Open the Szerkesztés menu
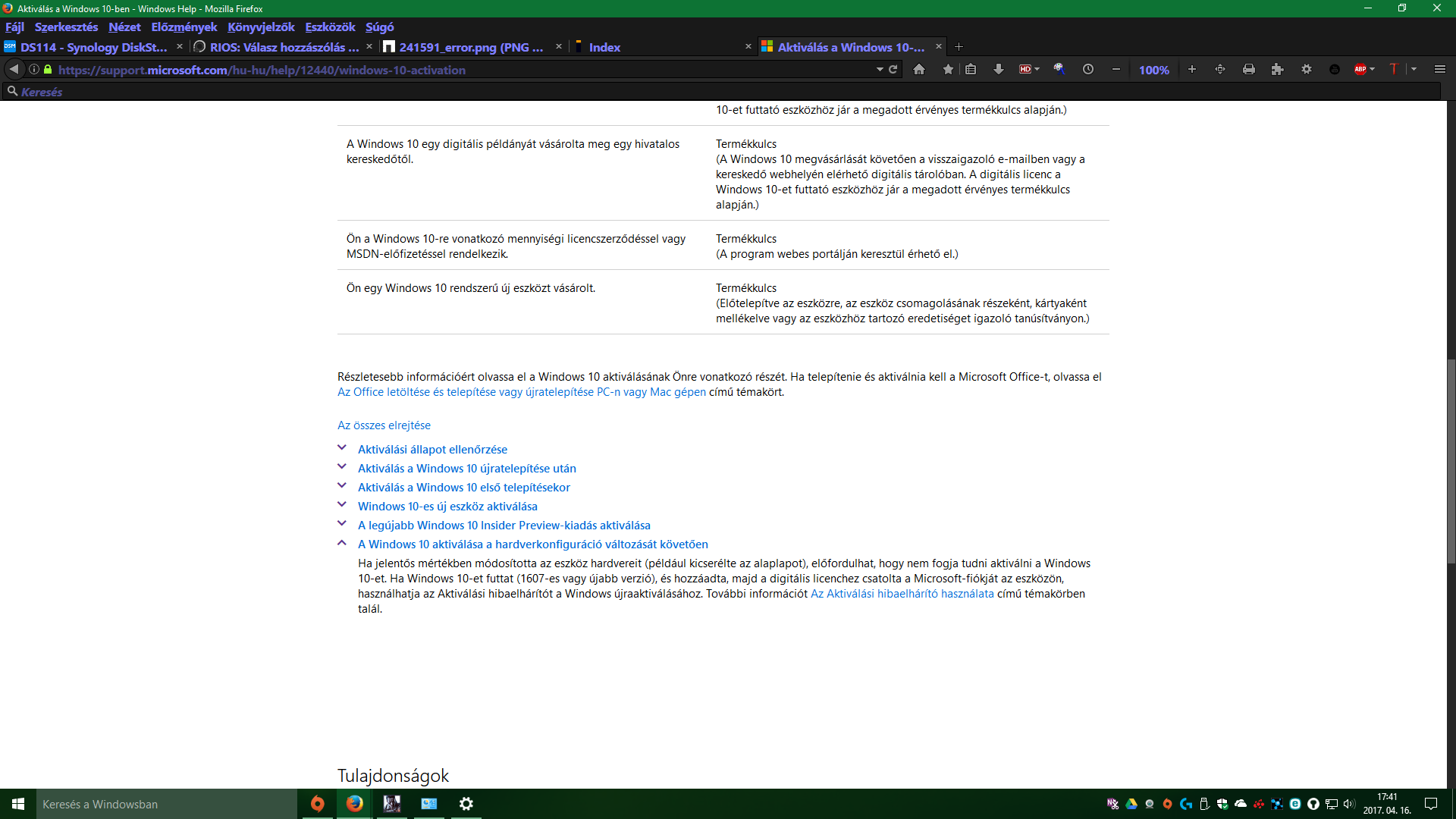 click(66, 27)
